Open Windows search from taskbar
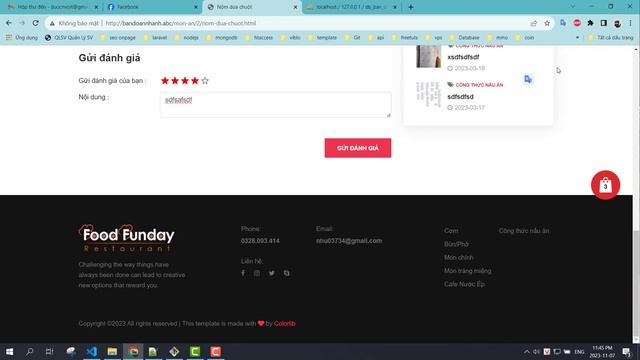This screenshot has height=360, width=640. point(29,351)
